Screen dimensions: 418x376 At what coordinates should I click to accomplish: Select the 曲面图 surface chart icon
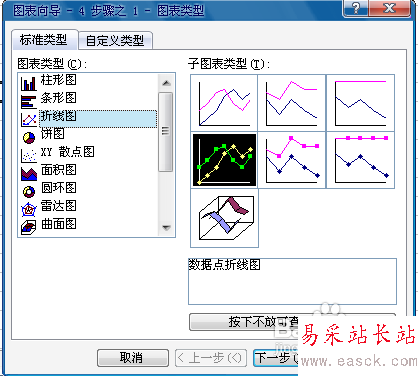(x=28, y=228)
